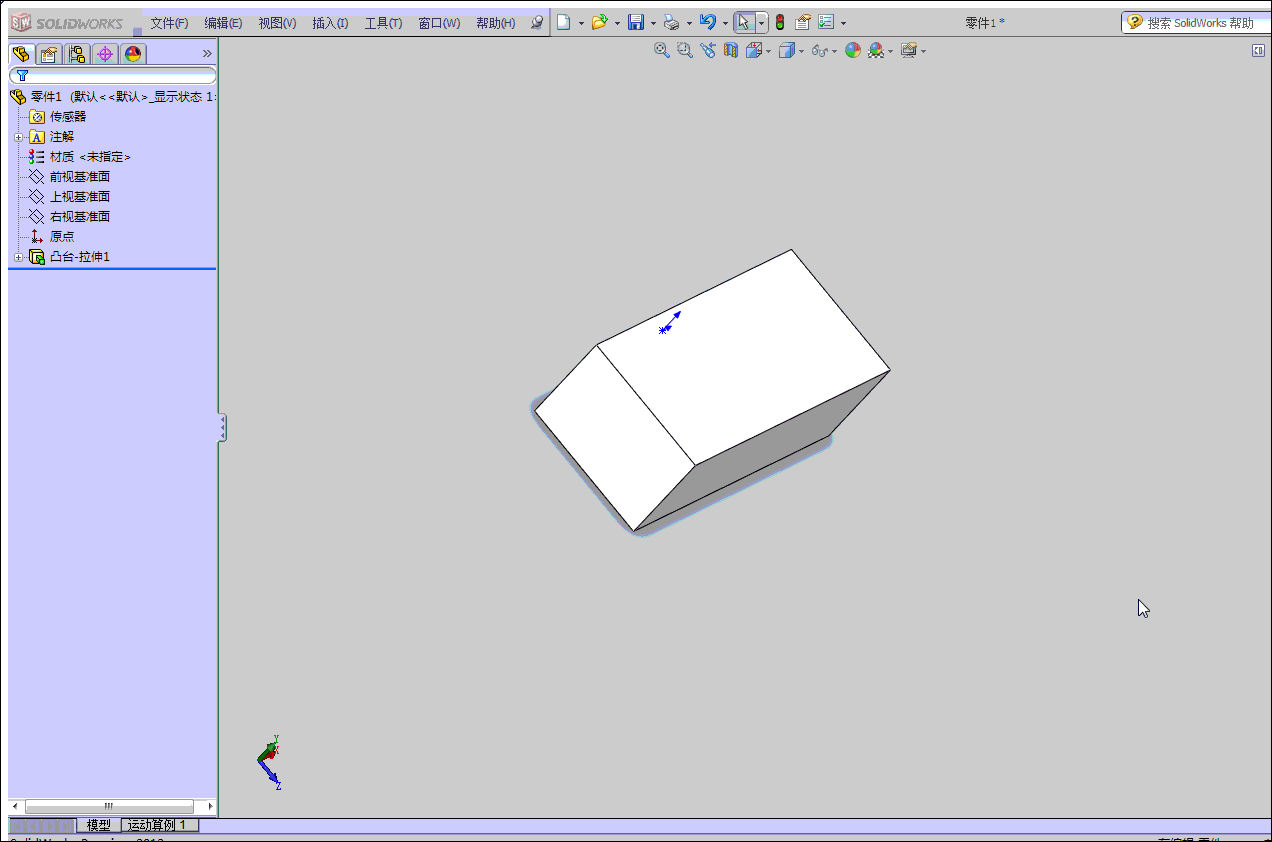Open the 视图(V) menu

click(277, 23)
